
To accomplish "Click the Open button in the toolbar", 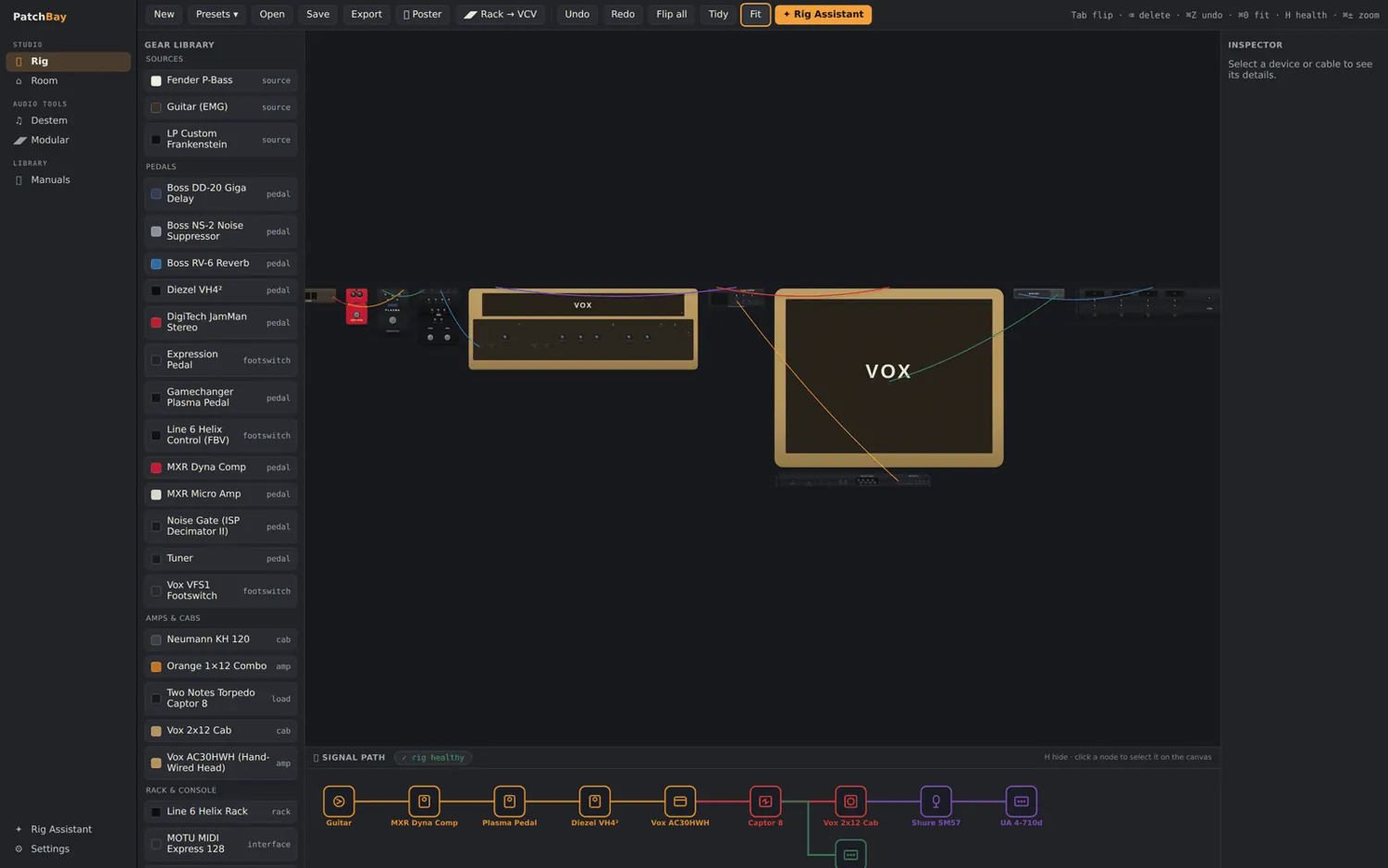I will 272,15.
